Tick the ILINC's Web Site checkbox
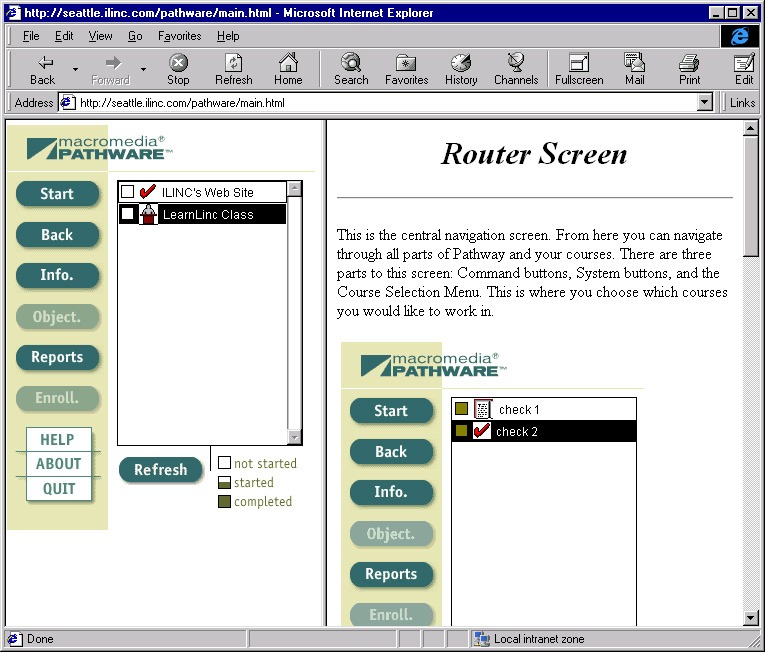The height and width of the screenshot is (652, 765). coord(127,191)
